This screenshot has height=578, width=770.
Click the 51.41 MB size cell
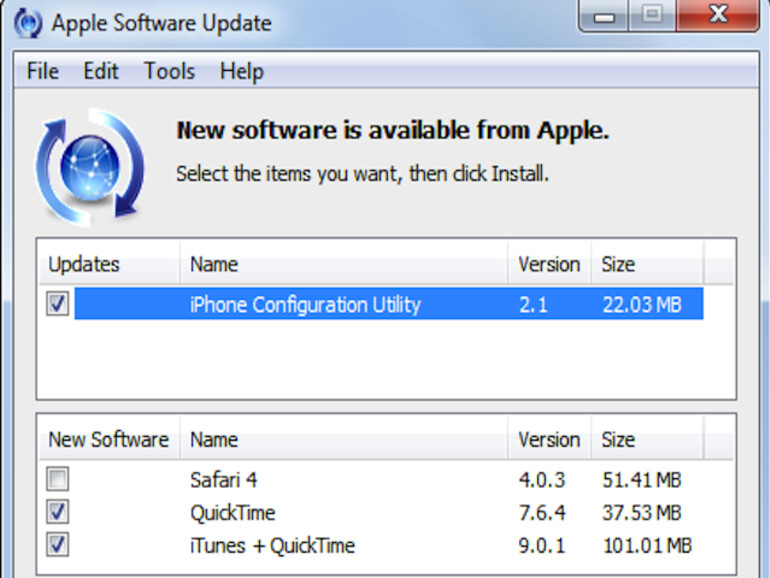click(x=642, y=480)
